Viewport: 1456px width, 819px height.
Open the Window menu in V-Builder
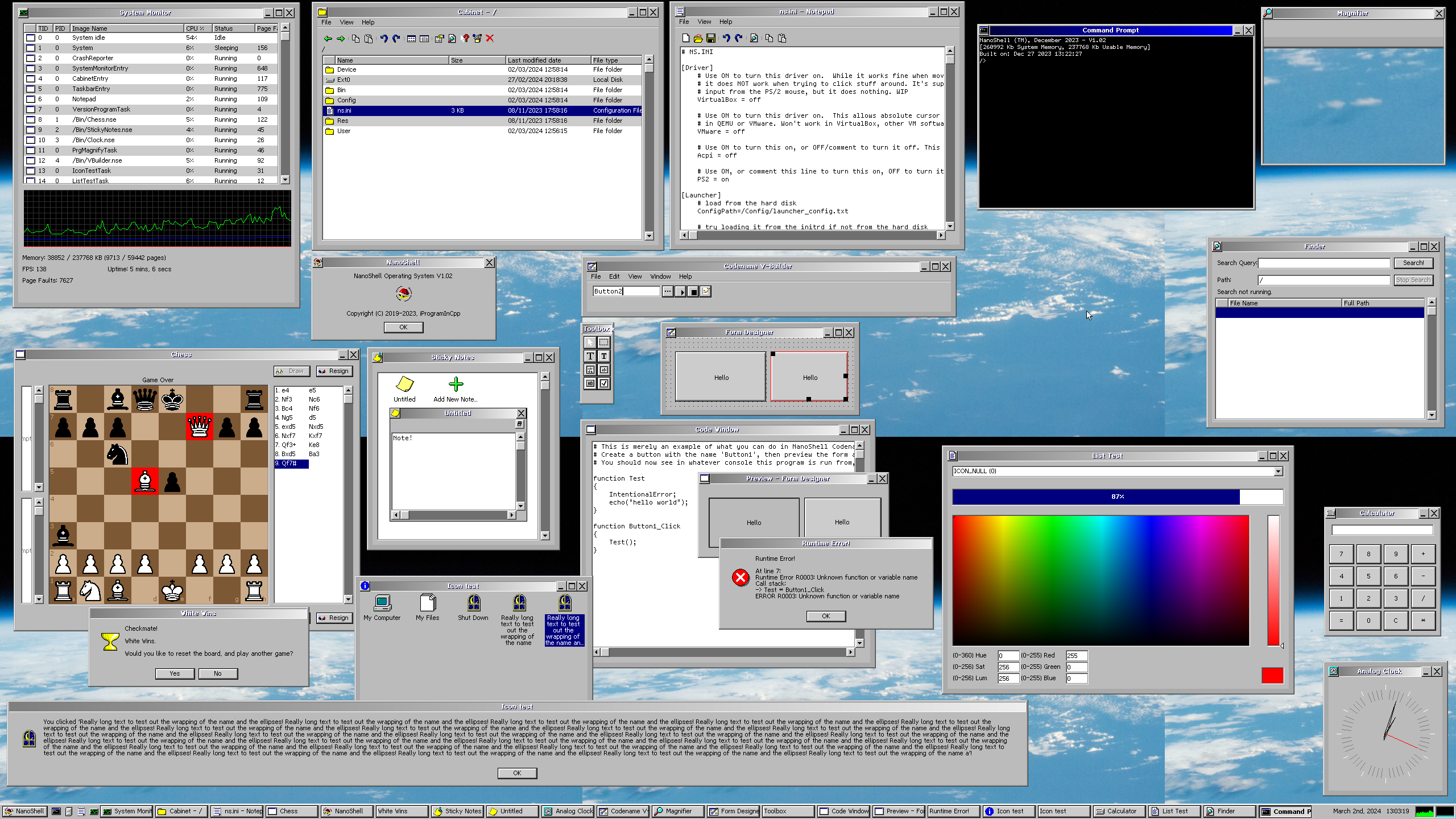tap(660, 276)
